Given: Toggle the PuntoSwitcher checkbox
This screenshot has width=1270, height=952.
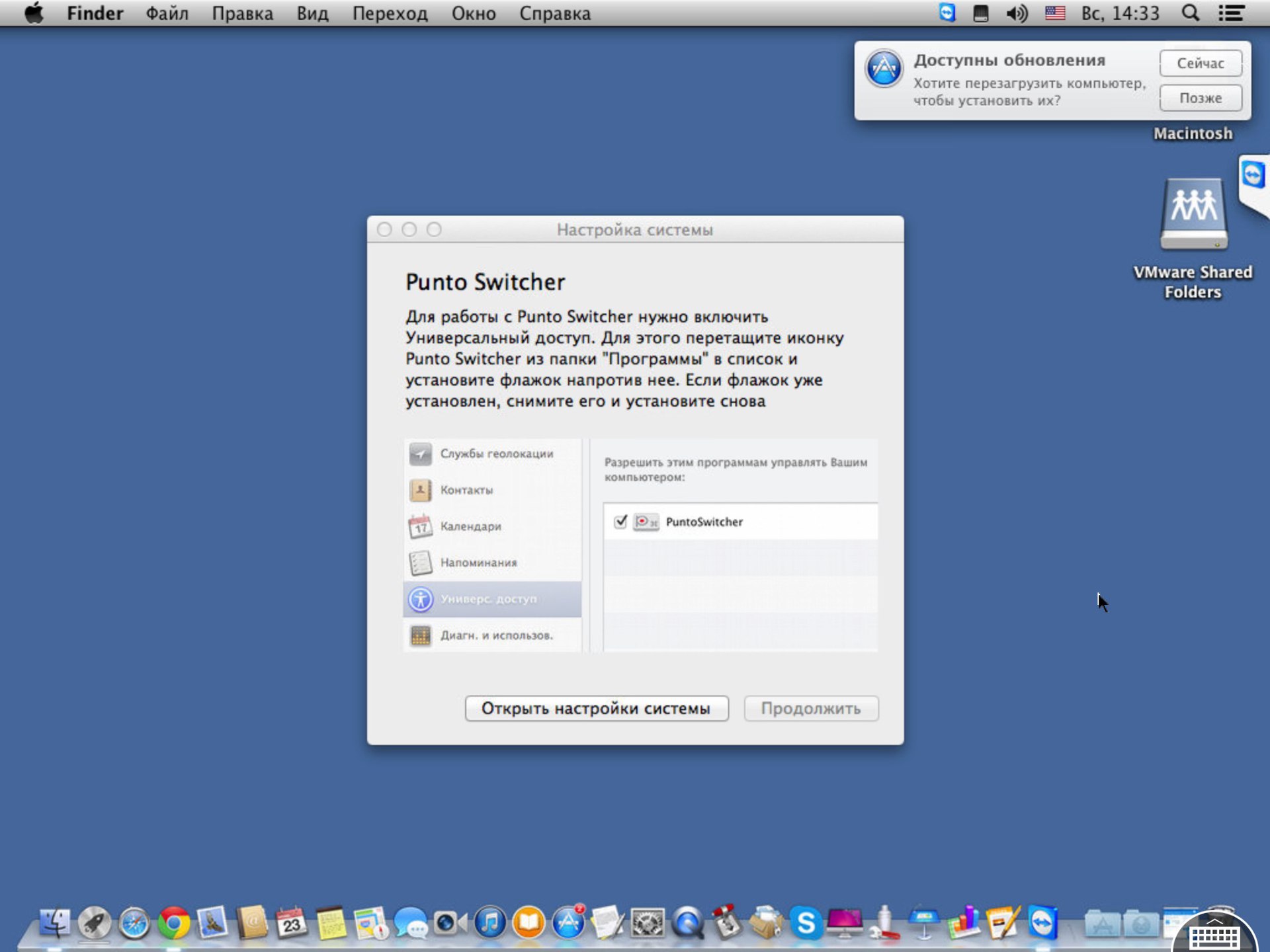Looking at the screenshot, I should (x=620, y=522).
